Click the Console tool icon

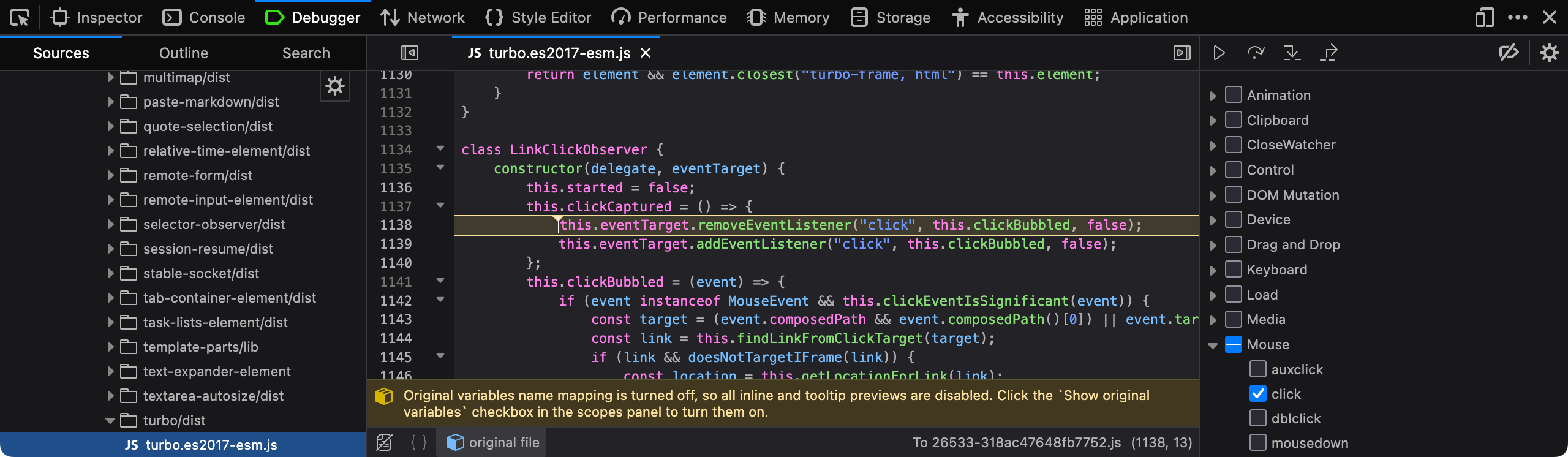(171, 18)
